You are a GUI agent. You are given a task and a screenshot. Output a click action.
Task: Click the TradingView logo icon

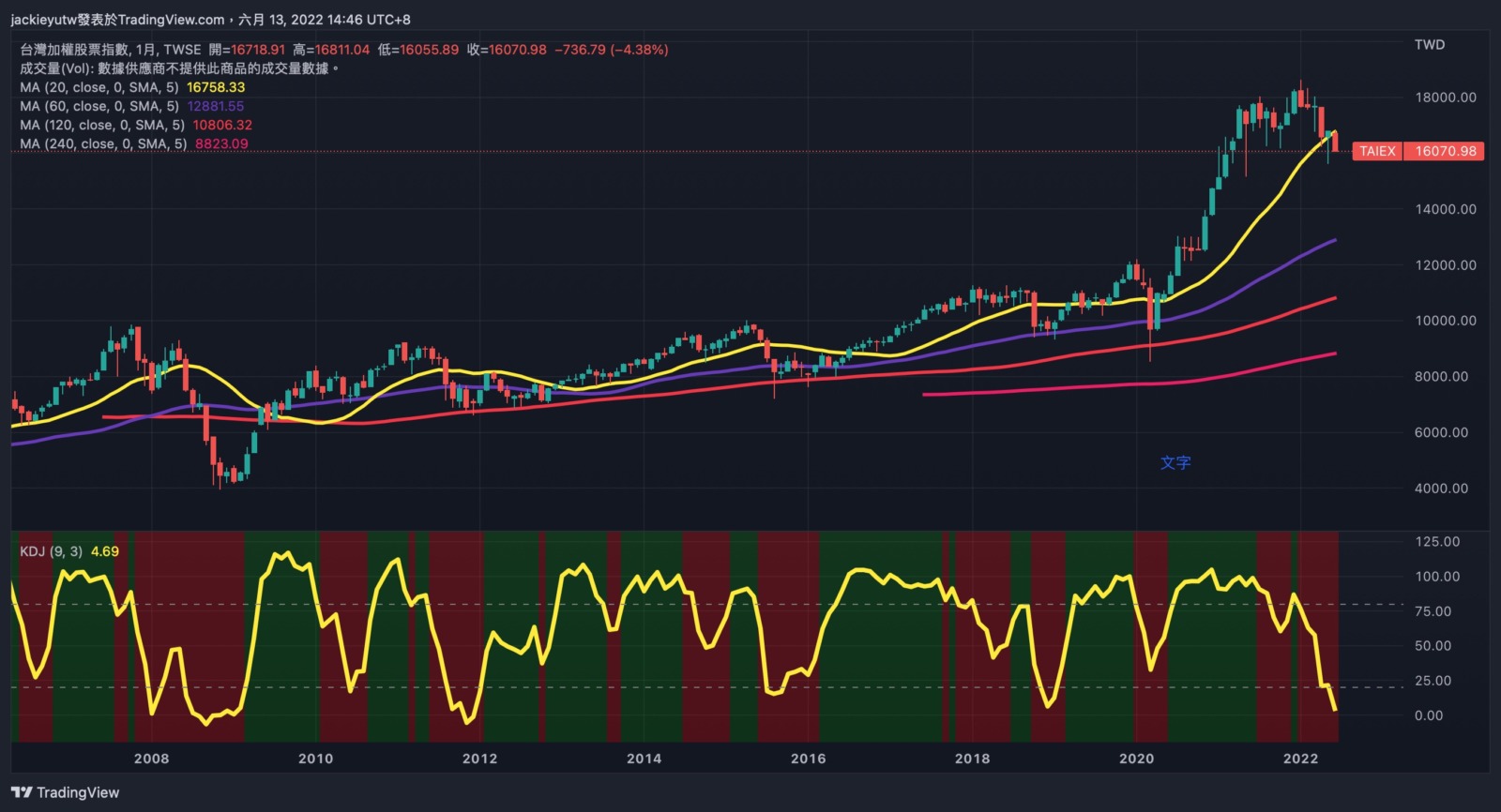point(22,792)
